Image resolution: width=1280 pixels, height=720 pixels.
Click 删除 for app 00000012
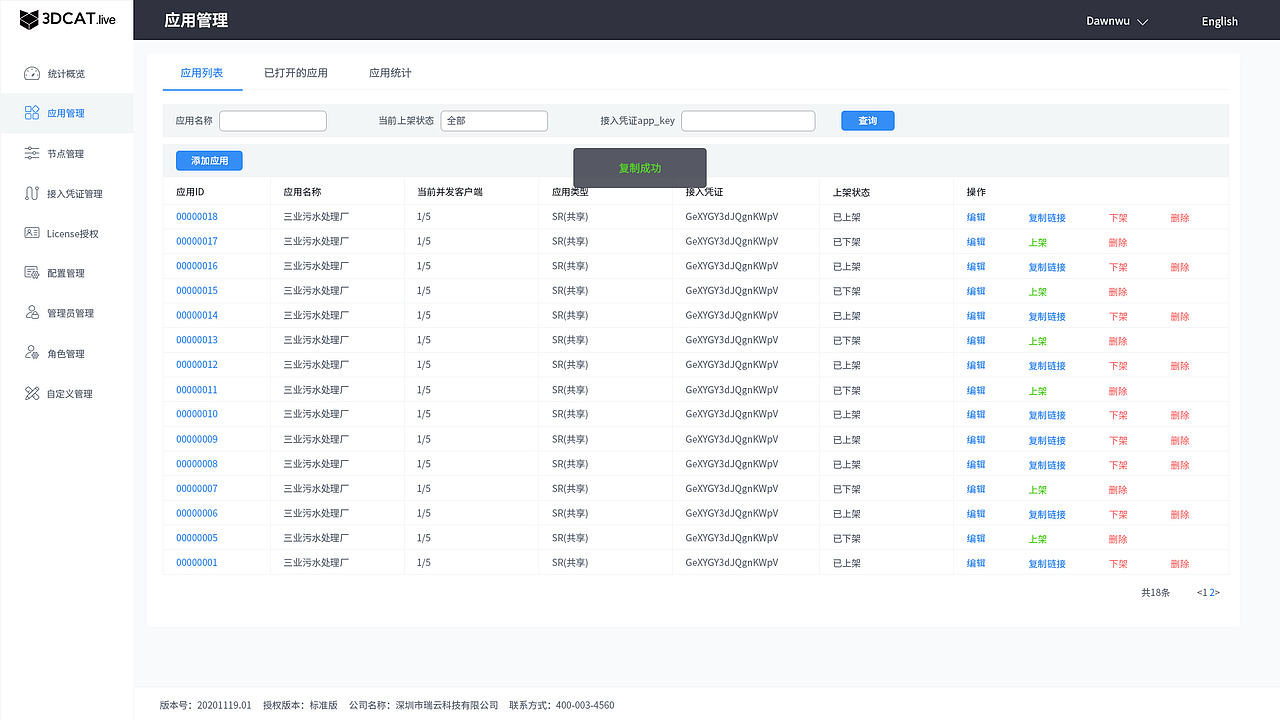[x=1180, y=366]
